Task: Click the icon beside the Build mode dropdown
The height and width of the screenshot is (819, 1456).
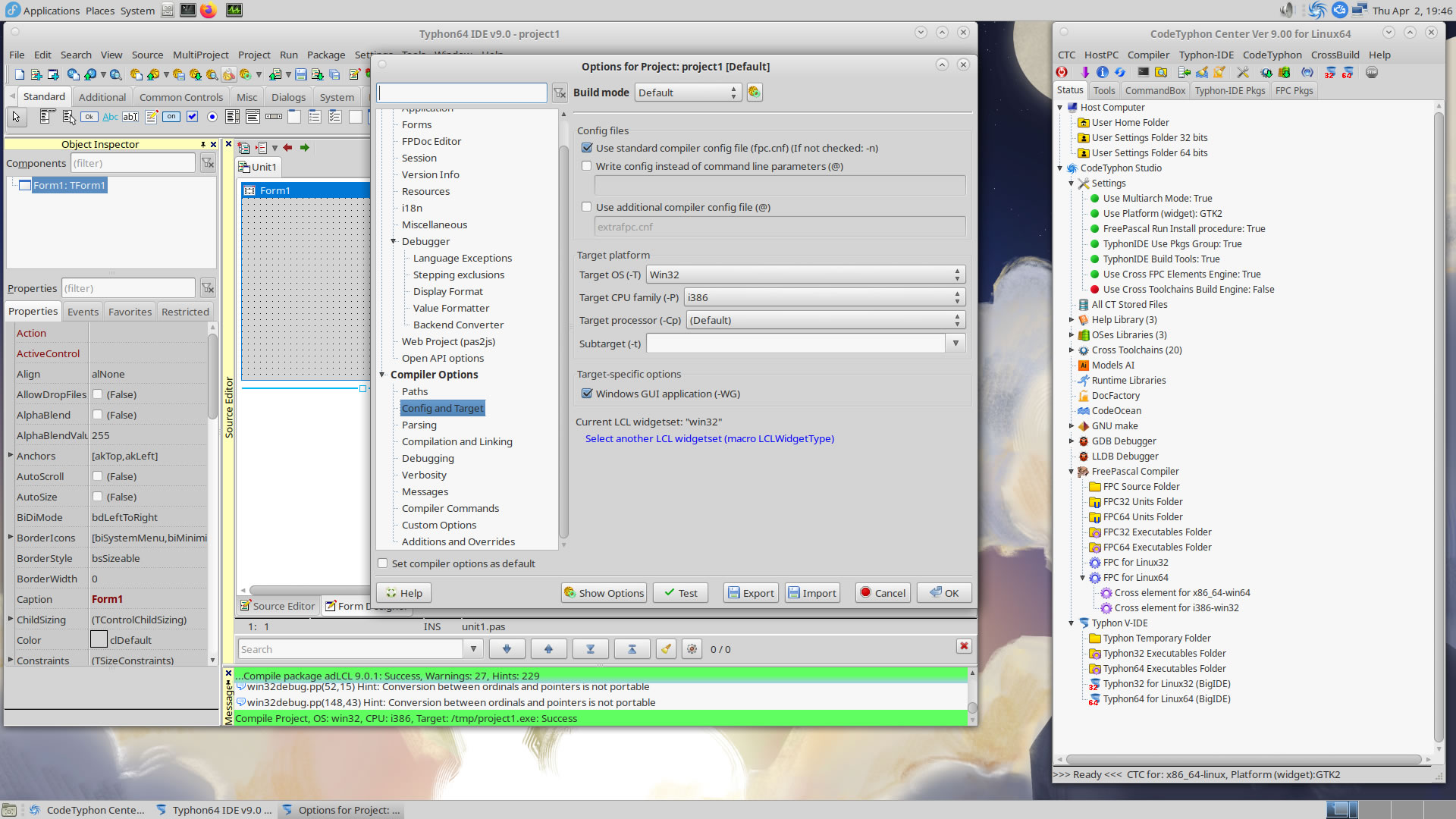Action: coord(754,93)
